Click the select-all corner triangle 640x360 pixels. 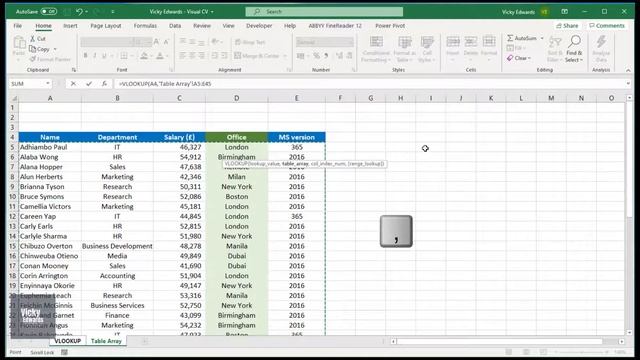(14, 98)
